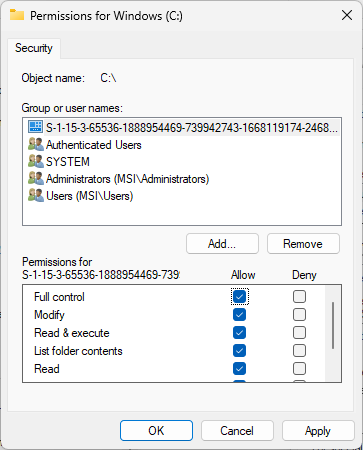Click the folder icon in title bar
Image resolution: width=363 pixels, height=450 pixels.
[x=17, y=15]
